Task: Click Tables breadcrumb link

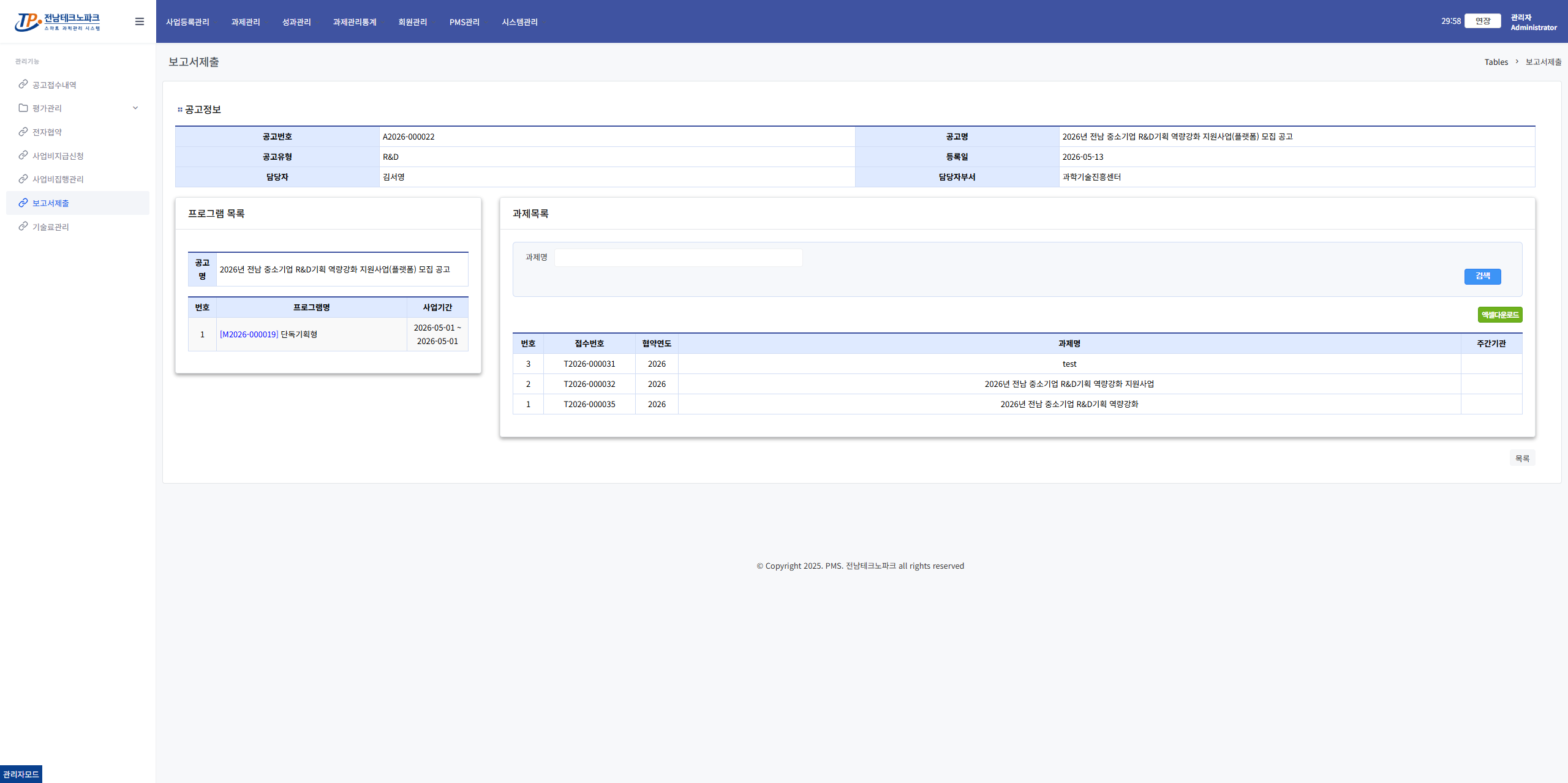Action: (x=1496, y=62)
